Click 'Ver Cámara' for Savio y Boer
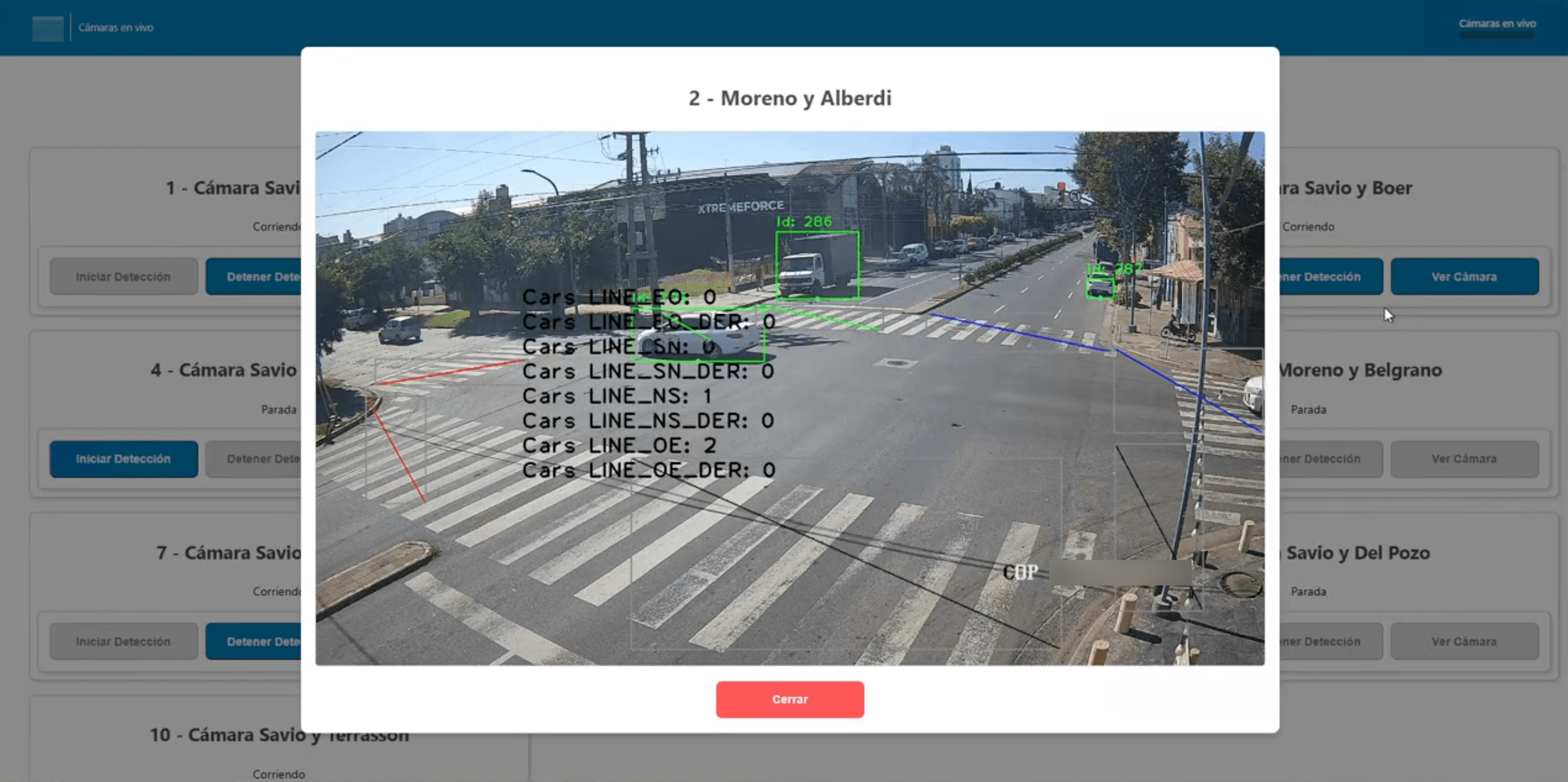This screenshot has height=782, width=1568. tap(1464, 277)
